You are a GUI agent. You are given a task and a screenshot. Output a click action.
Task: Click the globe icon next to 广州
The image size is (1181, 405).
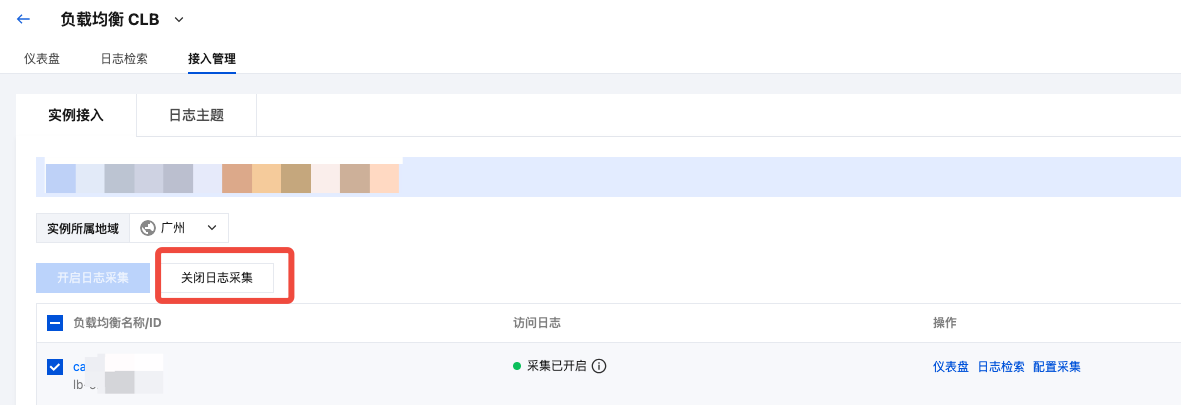pos(148,227)
